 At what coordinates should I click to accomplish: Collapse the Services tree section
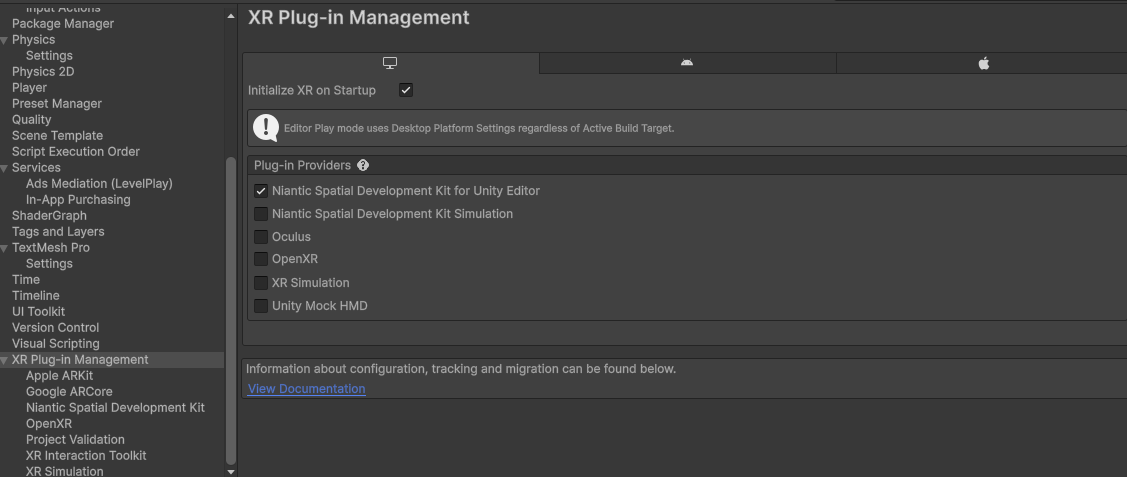tap(5, 168)
